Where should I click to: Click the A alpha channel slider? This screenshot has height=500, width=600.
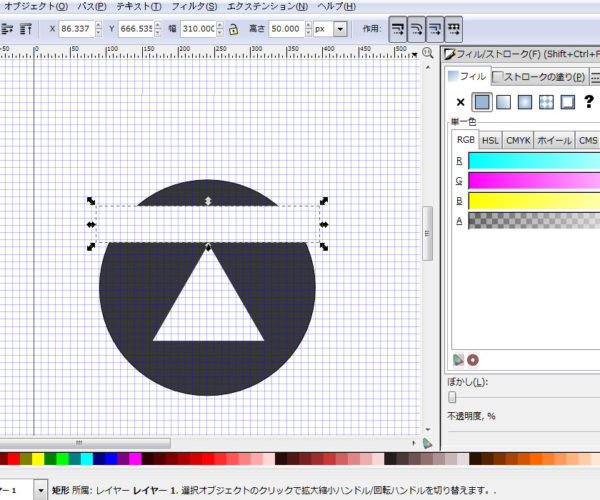534,221
